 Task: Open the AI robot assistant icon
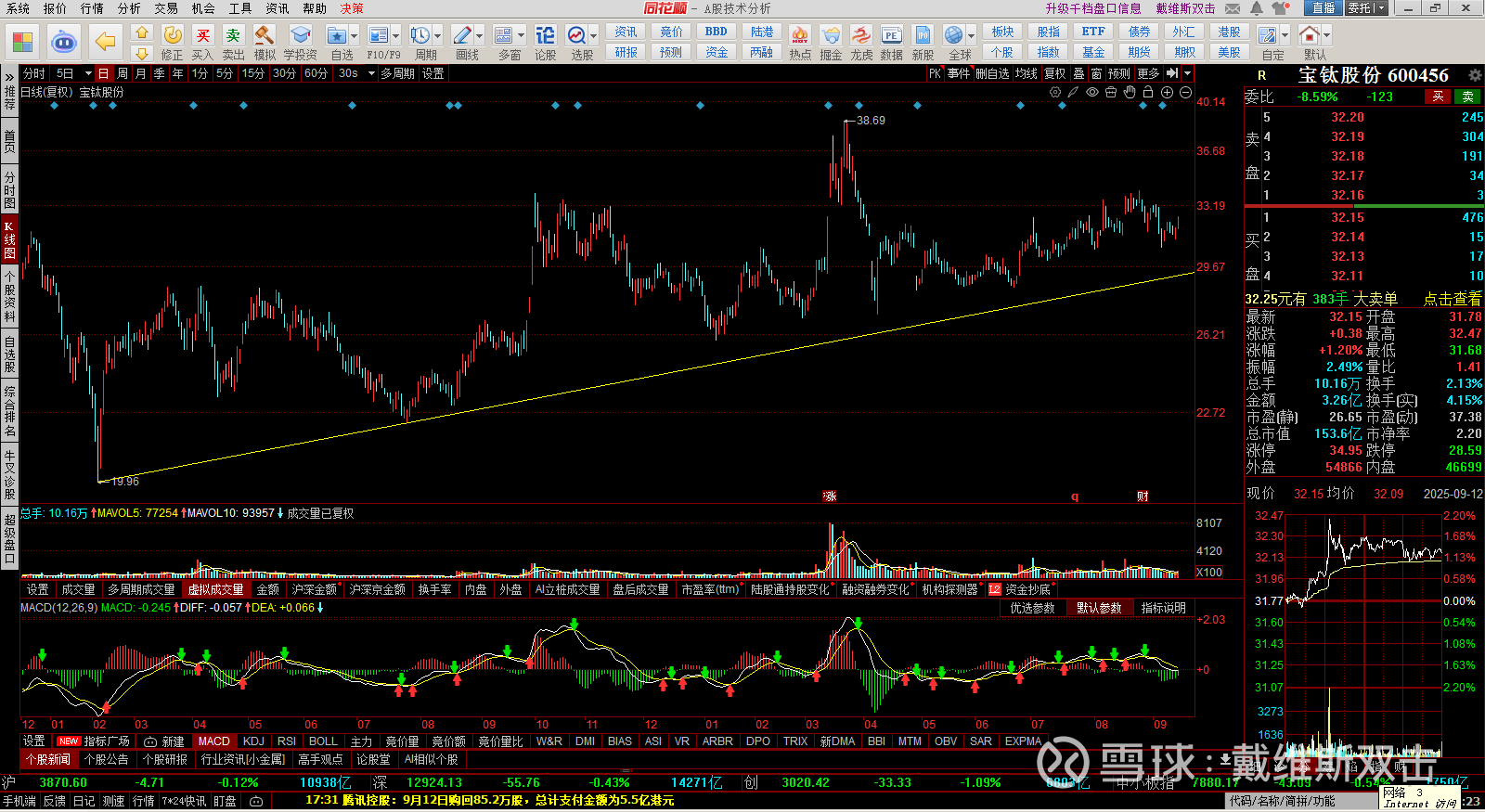(63, 42)
